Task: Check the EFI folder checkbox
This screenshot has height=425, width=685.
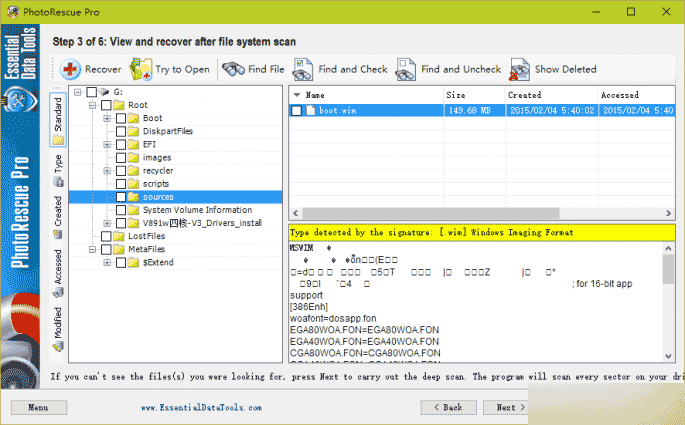Action: tap(121, 145)
